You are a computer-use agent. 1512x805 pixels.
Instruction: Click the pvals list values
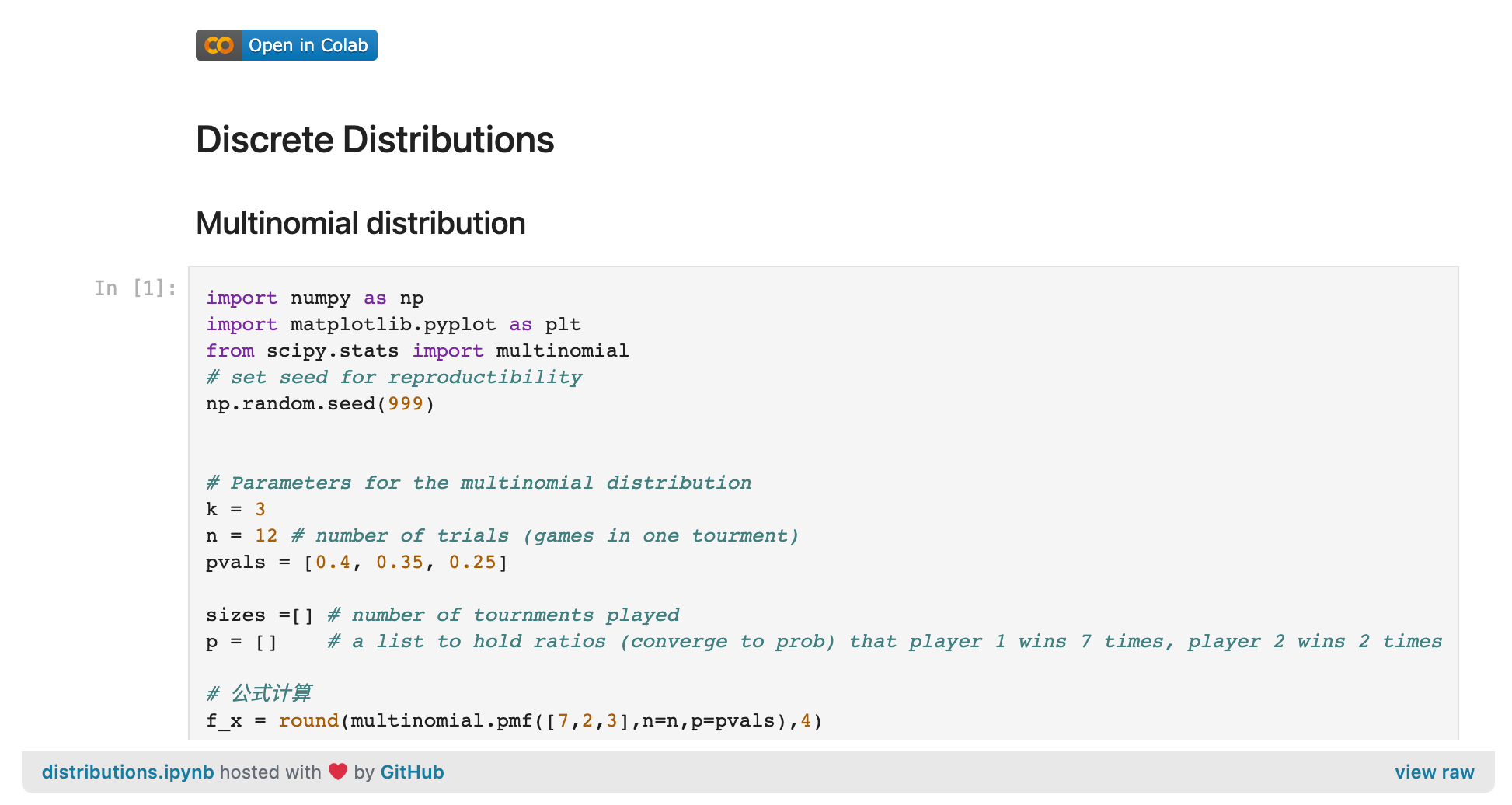405,563
